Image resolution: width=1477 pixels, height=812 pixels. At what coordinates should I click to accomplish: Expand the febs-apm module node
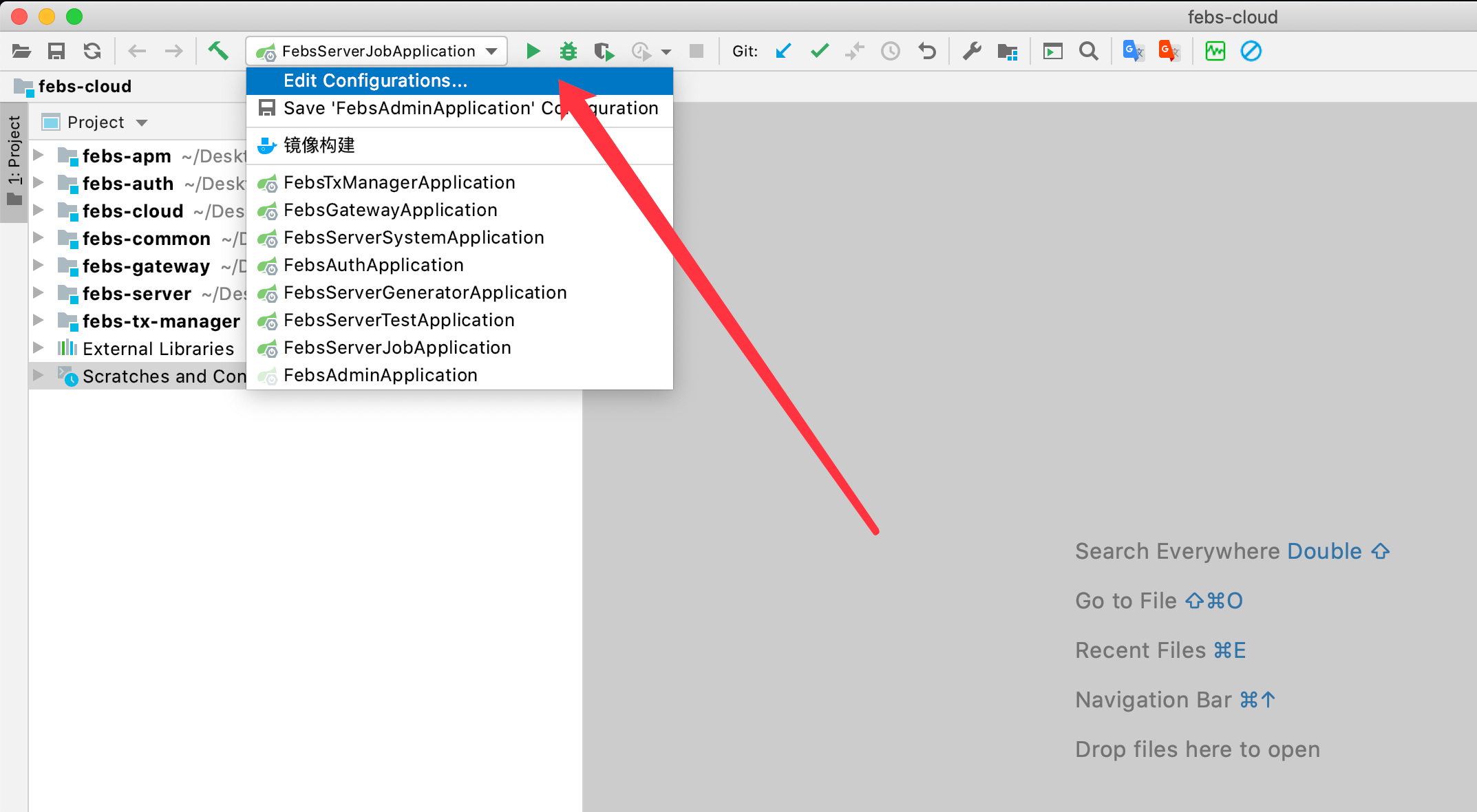coord(39,156)
